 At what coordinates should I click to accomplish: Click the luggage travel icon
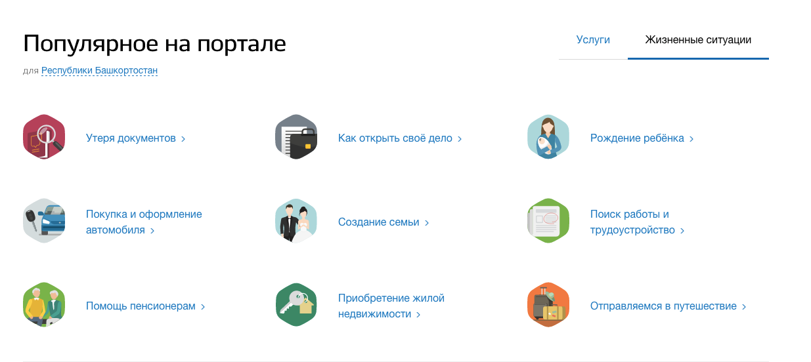point(548,305)
